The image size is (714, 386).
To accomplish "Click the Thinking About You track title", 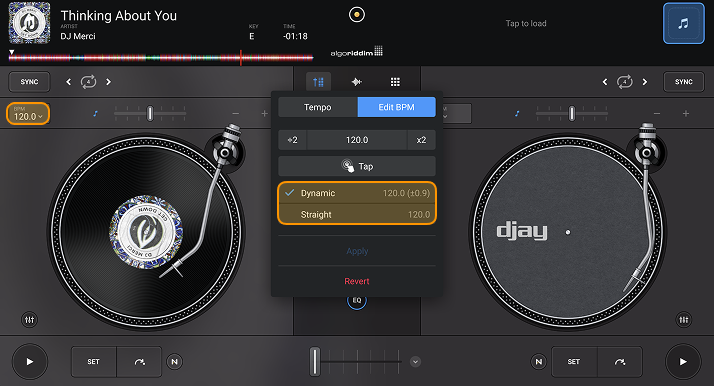I will click(x=118, y=15).
